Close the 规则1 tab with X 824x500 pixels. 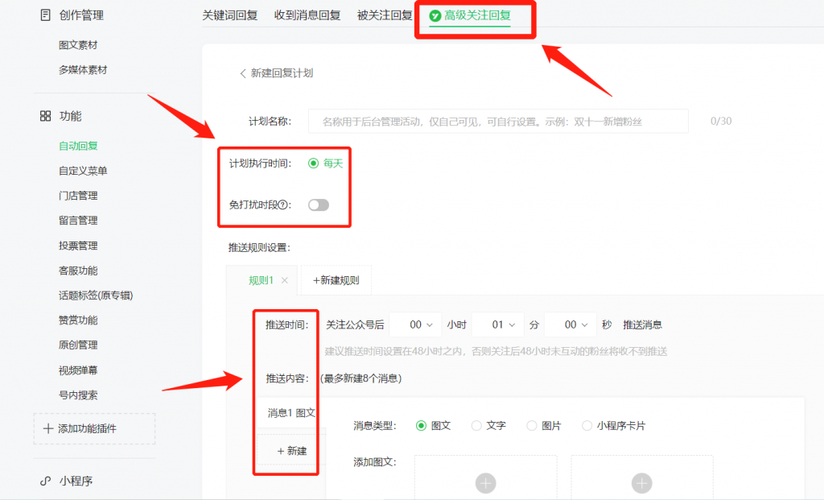(x=285, y=281)
